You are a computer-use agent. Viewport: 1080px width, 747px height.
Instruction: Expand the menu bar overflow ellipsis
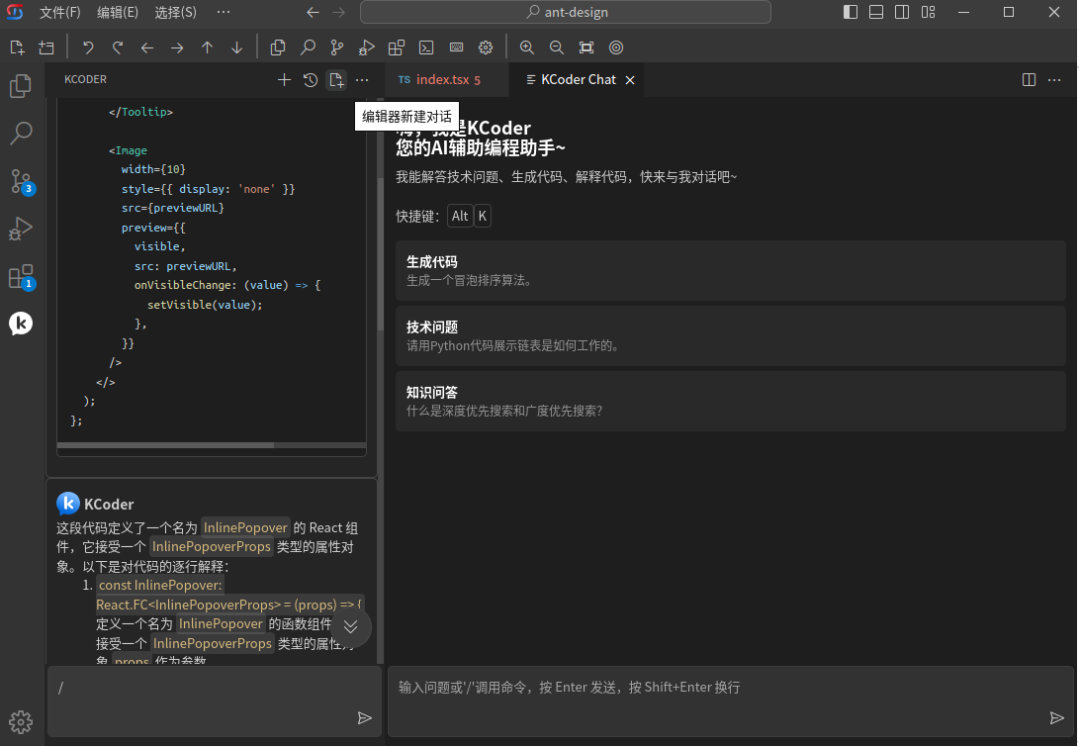[223, 12]
